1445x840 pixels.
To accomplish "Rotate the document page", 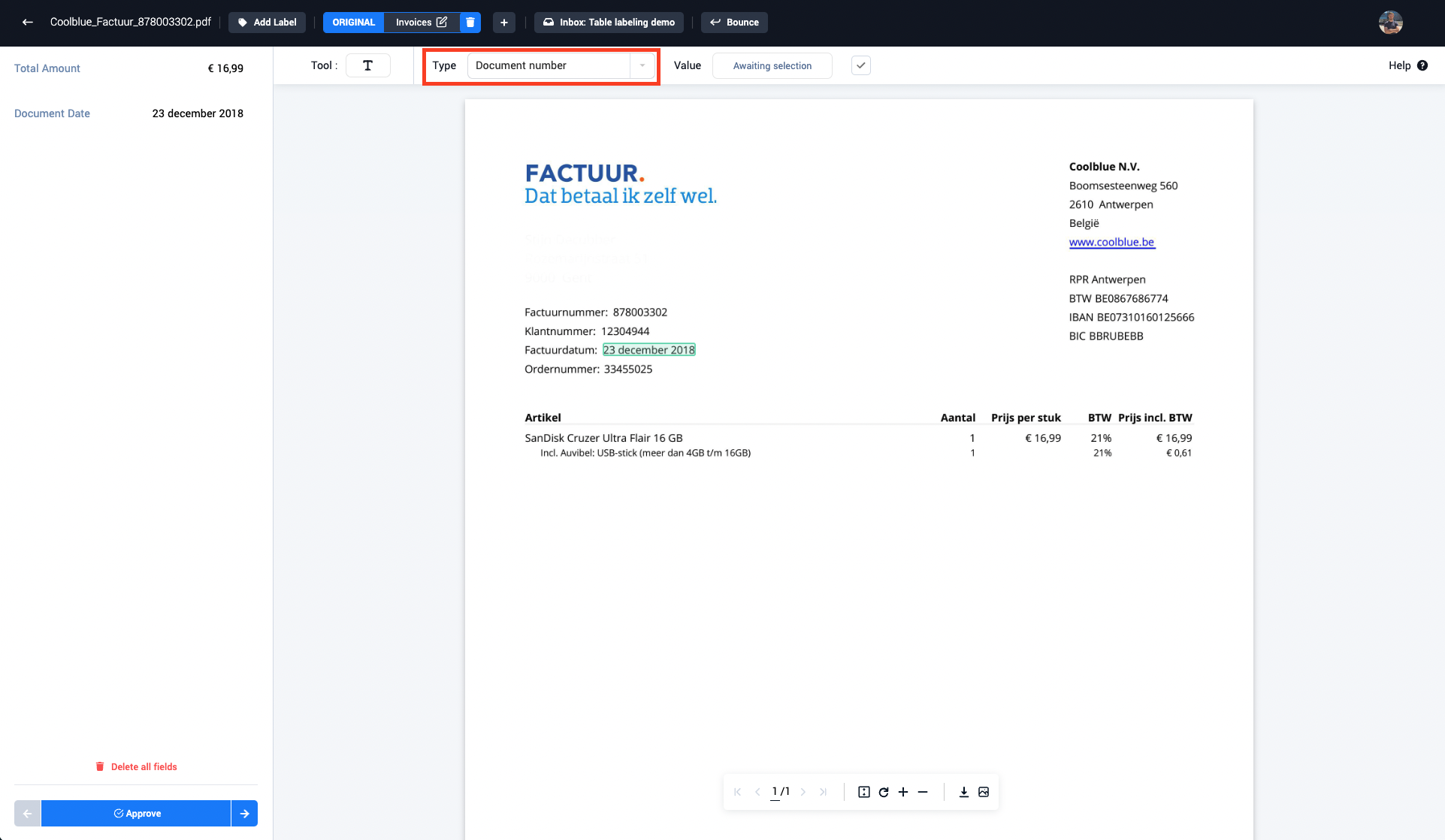I will click(x=884, y=792).
